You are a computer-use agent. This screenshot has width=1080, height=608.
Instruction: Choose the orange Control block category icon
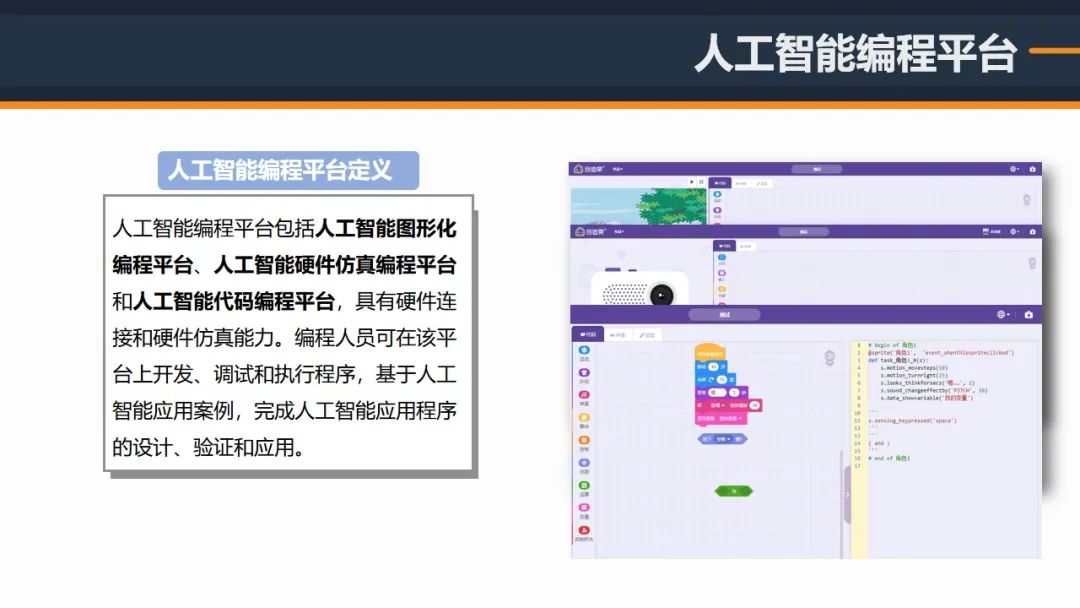(x=584, y=441)
